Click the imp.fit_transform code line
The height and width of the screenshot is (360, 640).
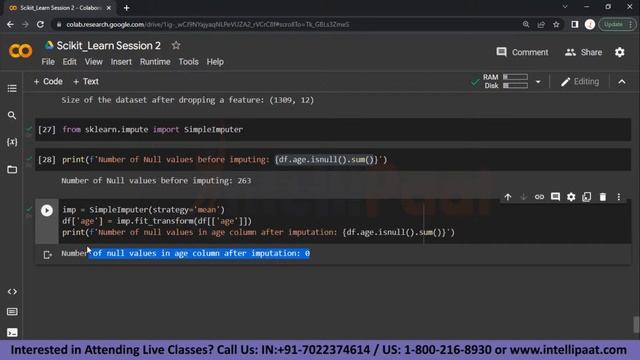point(157,221)
